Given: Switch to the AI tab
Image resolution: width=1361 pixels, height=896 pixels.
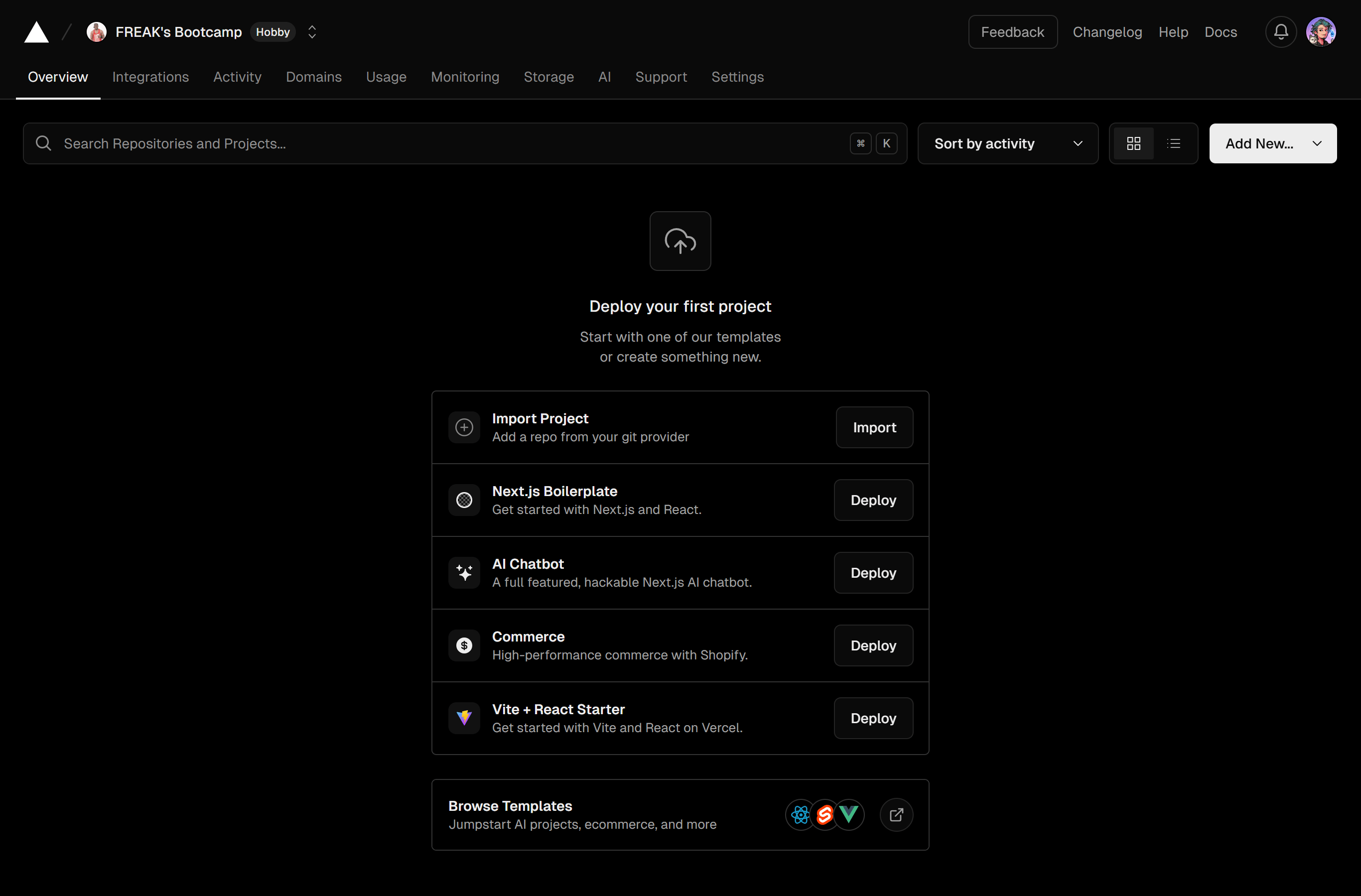Looking at the screenshot, I should (x=604, y=77).
